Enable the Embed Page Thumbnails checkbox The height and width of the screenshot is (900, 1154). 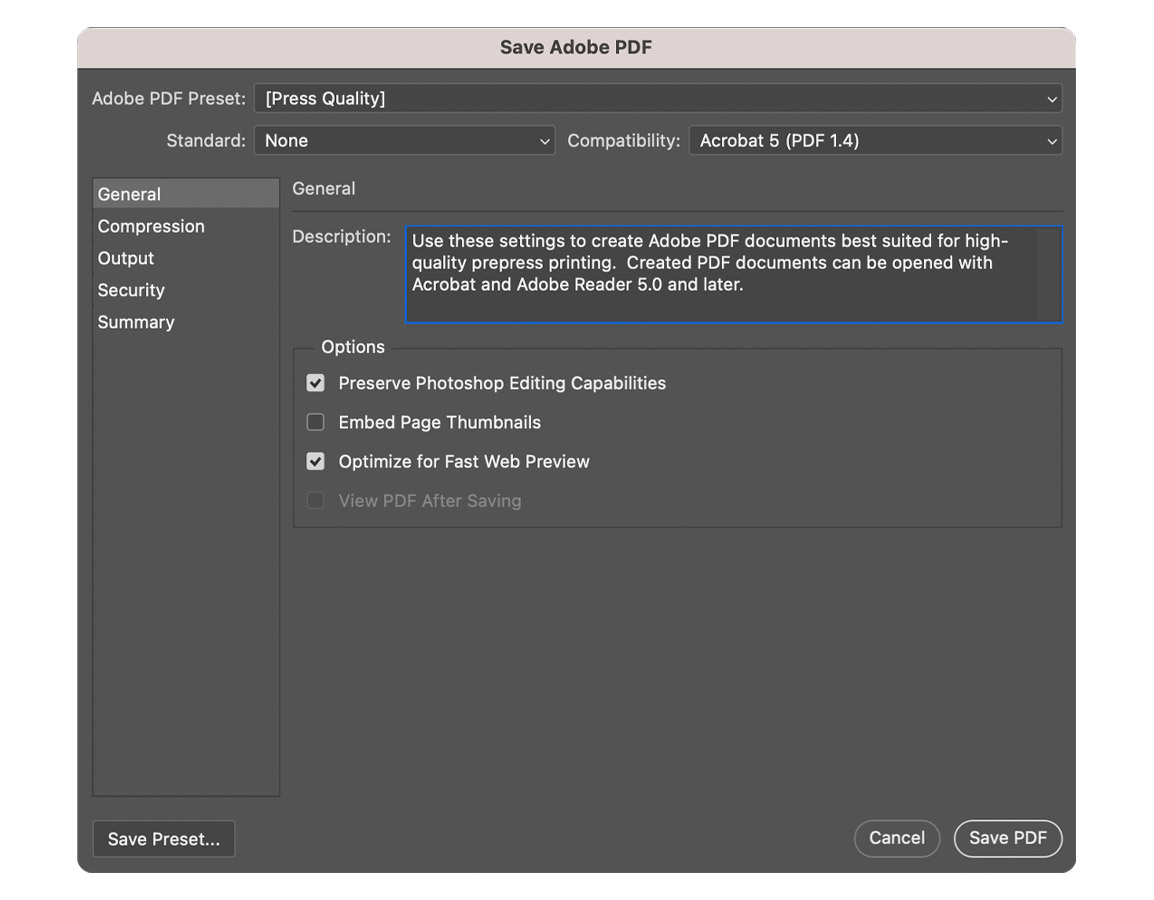[316, 422]
